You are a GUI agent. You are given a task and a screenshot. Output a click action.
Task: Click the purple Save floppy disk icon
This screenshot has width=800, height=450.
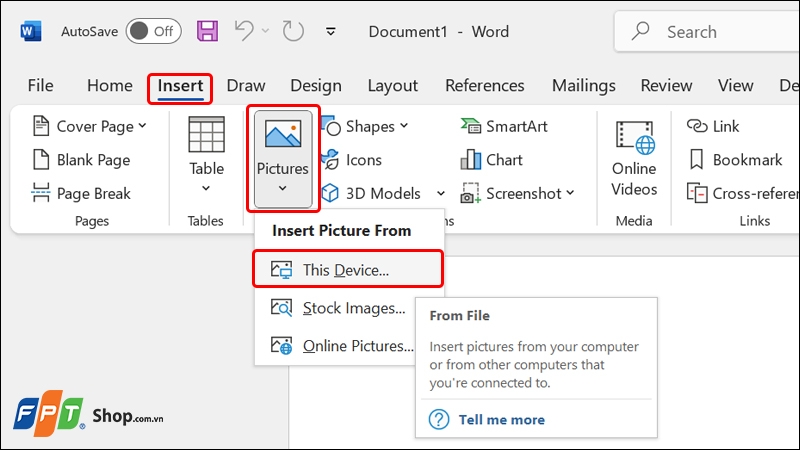(x=207, y=31)
